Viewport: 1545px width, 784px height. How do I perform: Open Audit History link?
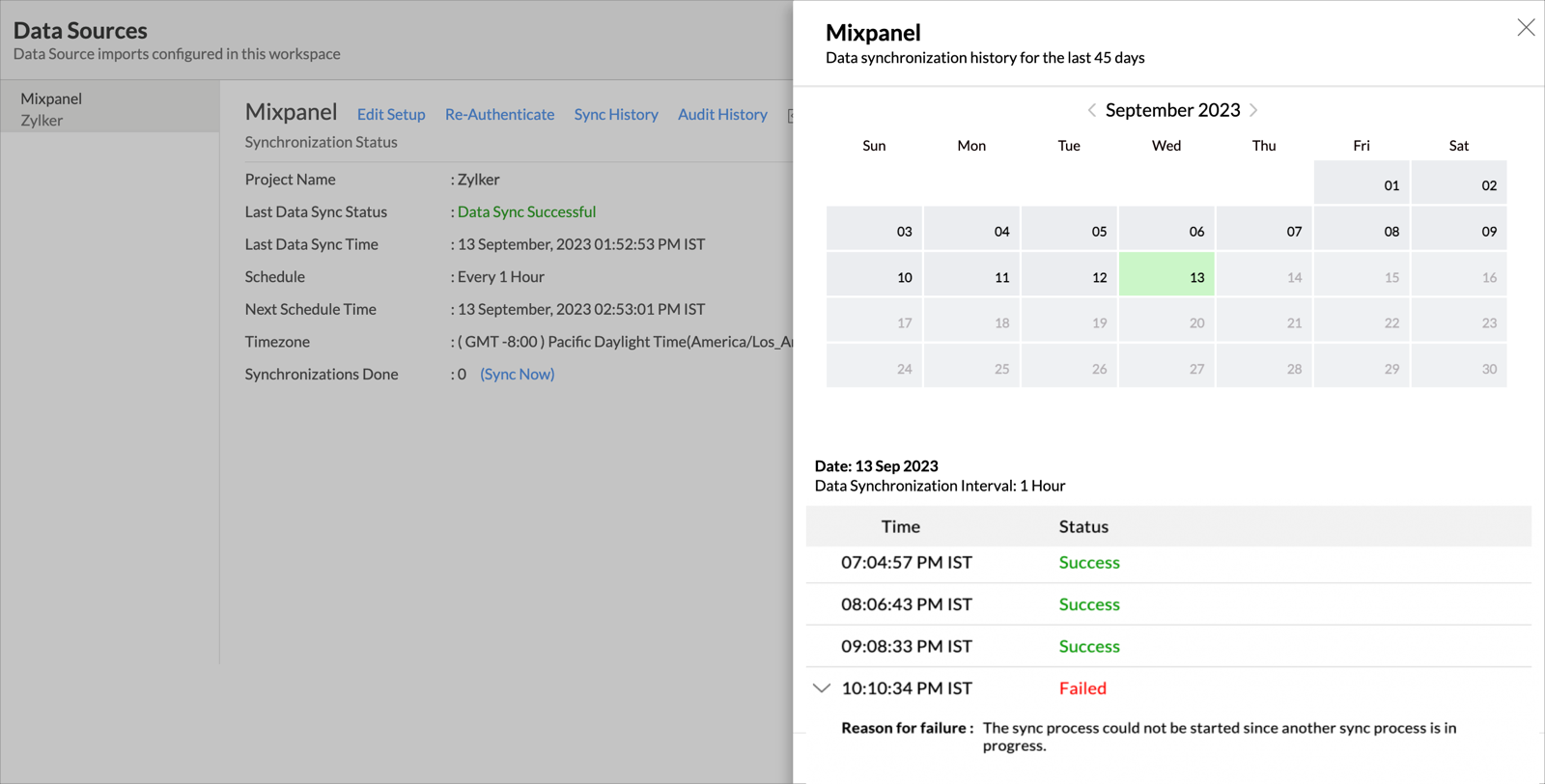[722, 114]
